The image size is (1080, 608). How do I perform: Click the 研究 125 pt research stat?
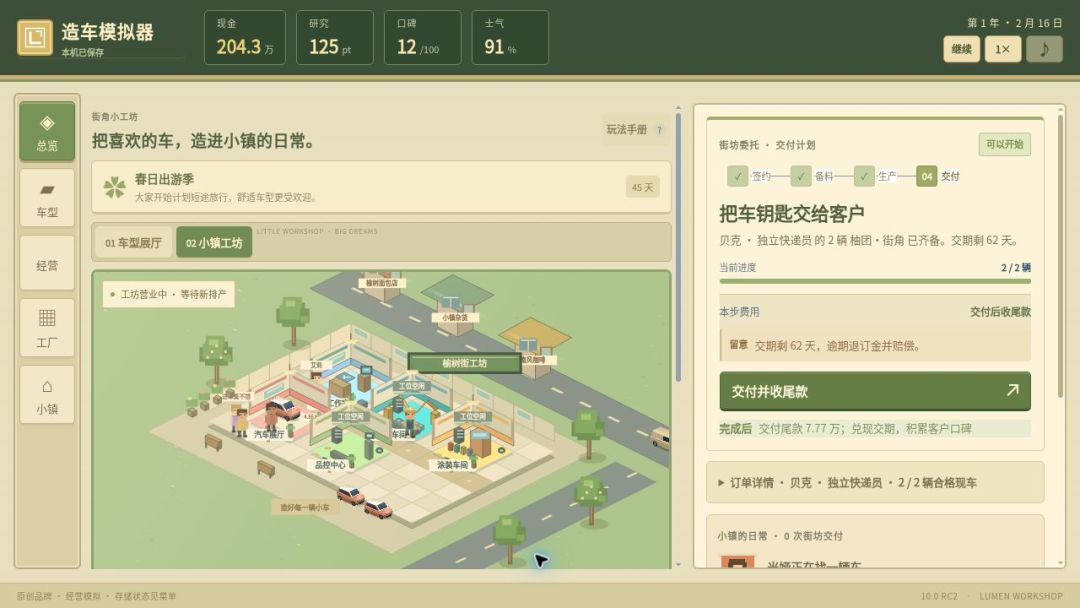pos(335,38)
